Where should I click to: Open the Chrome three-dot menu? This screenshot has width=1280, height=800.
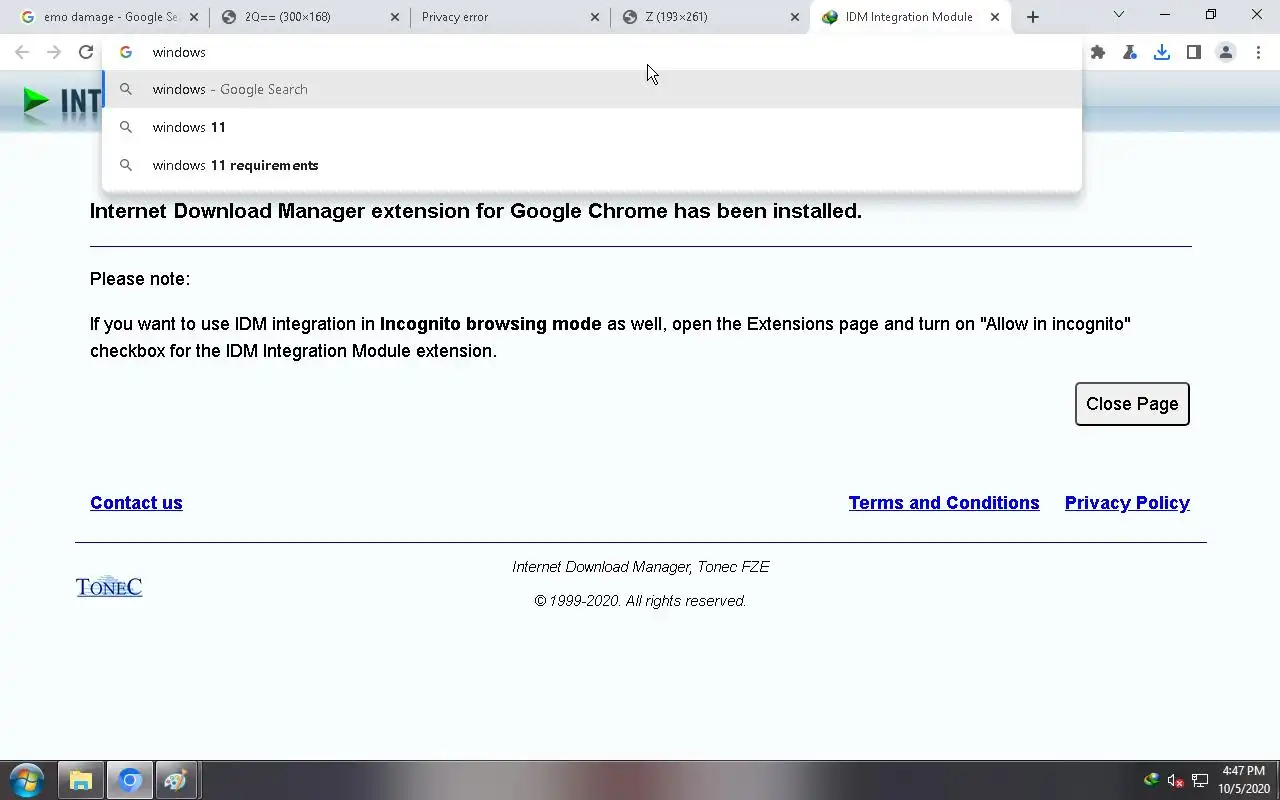(x=1258, y=52)
